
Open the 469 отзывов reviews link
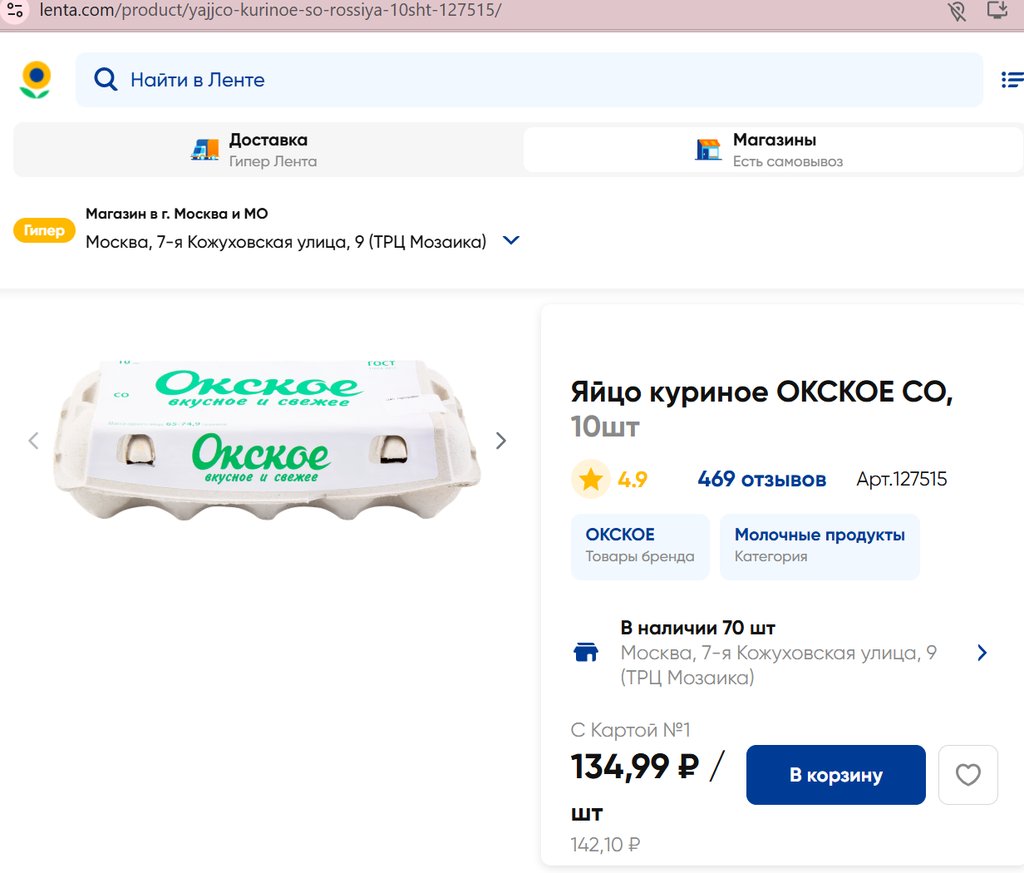[762, 480]
